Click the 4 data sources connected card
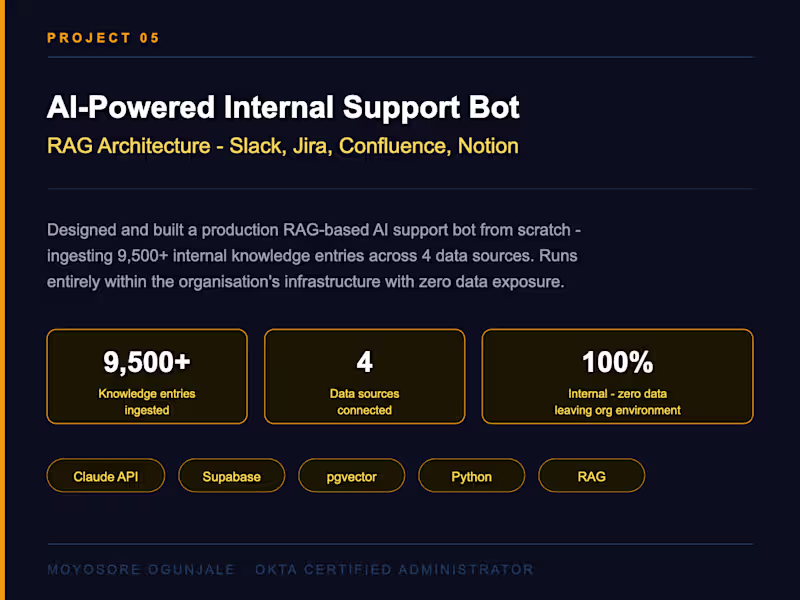Viewport: 800px width, 600px height. point(364,377)
